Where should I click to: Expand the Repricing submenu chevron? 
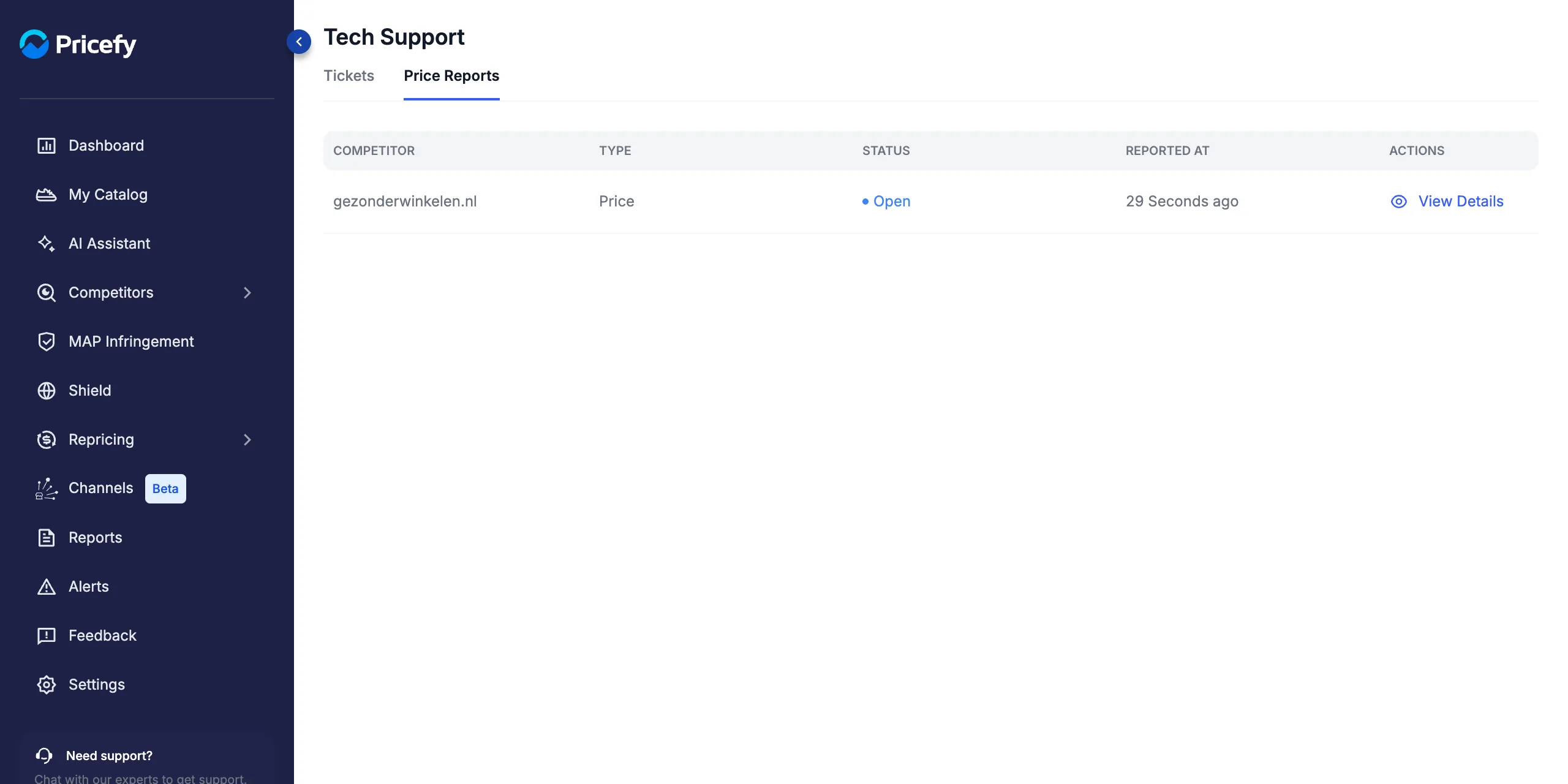click(x=247, y=440)
